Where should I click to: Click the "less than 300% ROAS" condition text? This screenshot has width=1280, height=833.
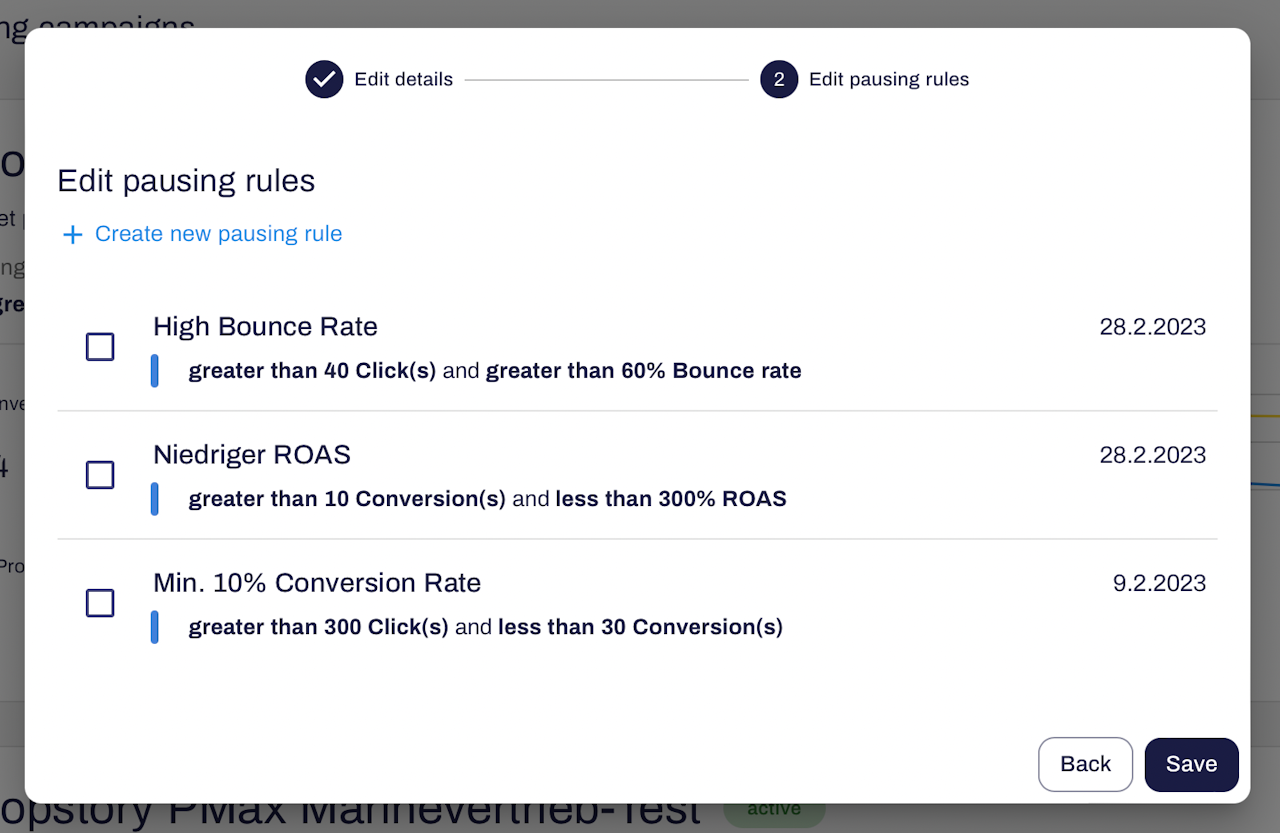(671, 498)
